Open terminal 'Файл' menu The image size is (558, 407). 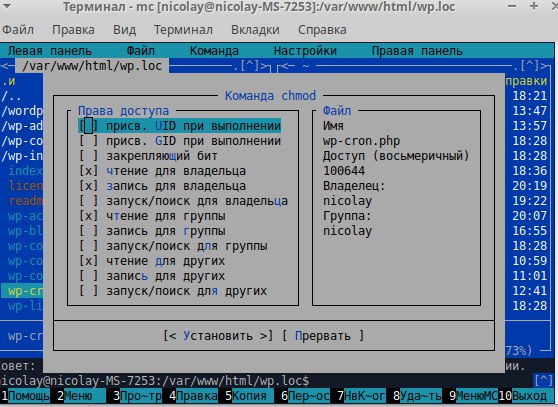18,30
